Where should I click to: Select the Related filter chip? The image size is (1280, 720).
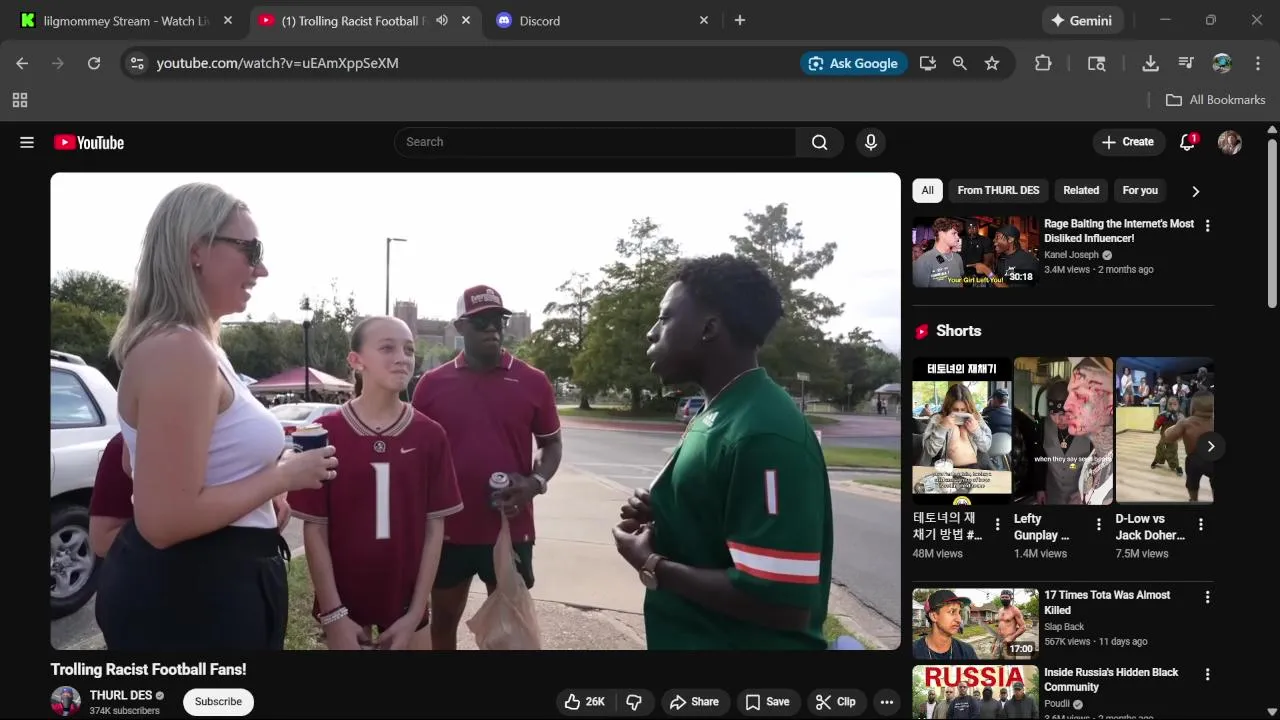pyautogui.click(x=1081, y=190)
